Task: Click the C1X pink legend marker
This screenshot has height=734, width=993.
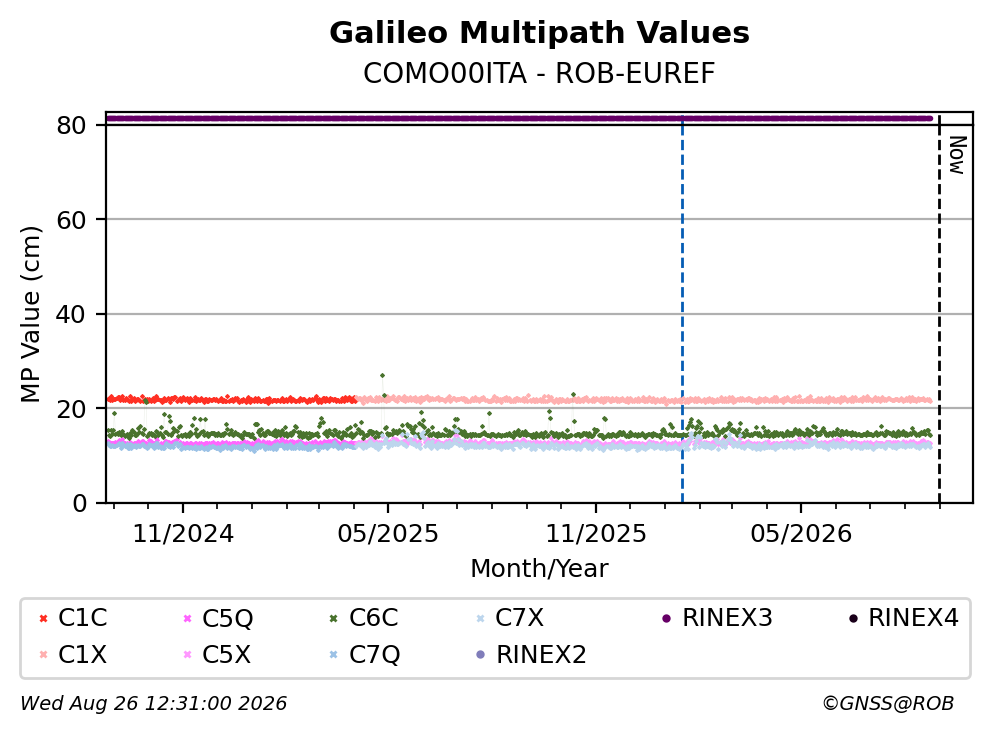Action: (43, 654)
